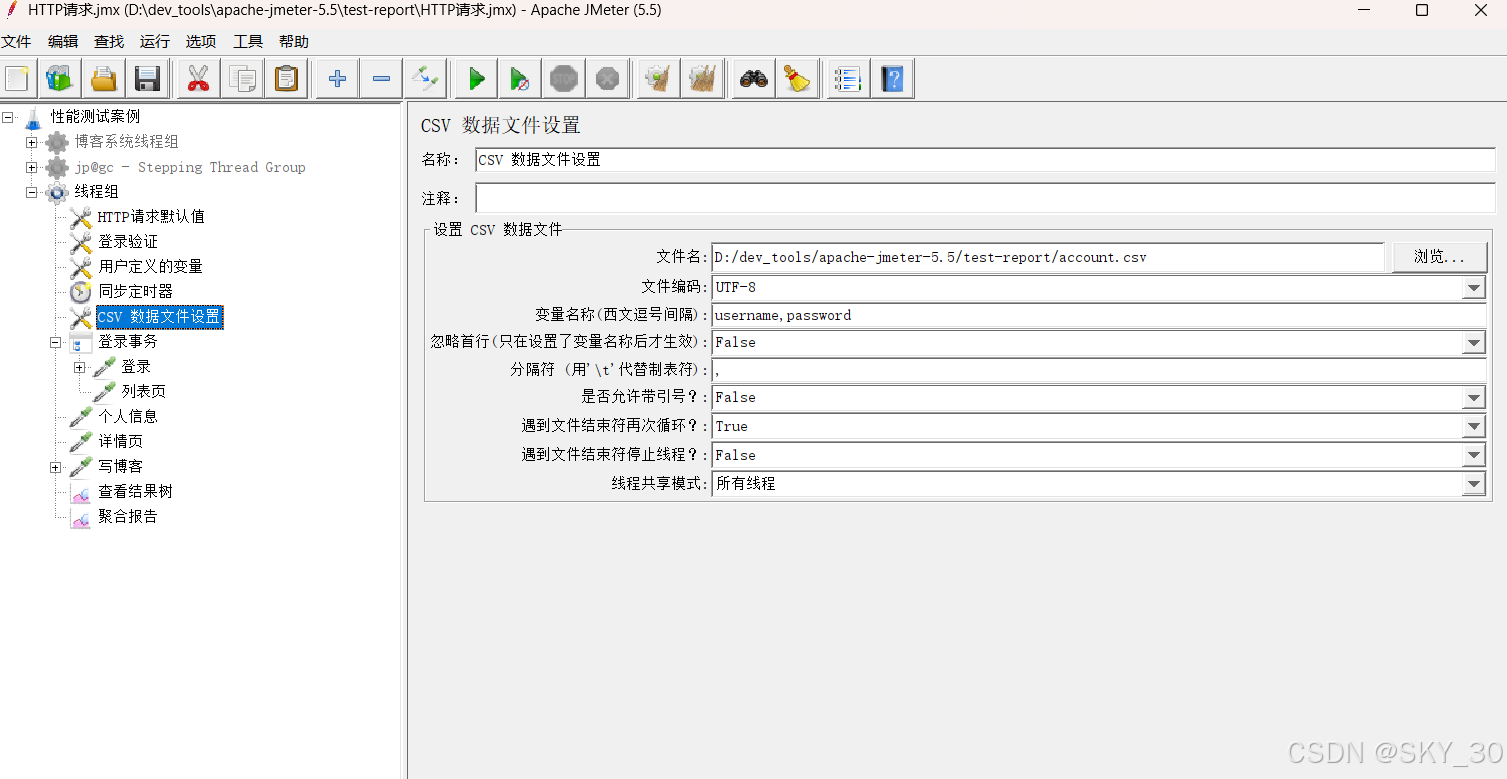The width and height of the screenshot is (1507, 779).
Task: Click the 分隔符 delimiter input field
Action: (1099, 370)
